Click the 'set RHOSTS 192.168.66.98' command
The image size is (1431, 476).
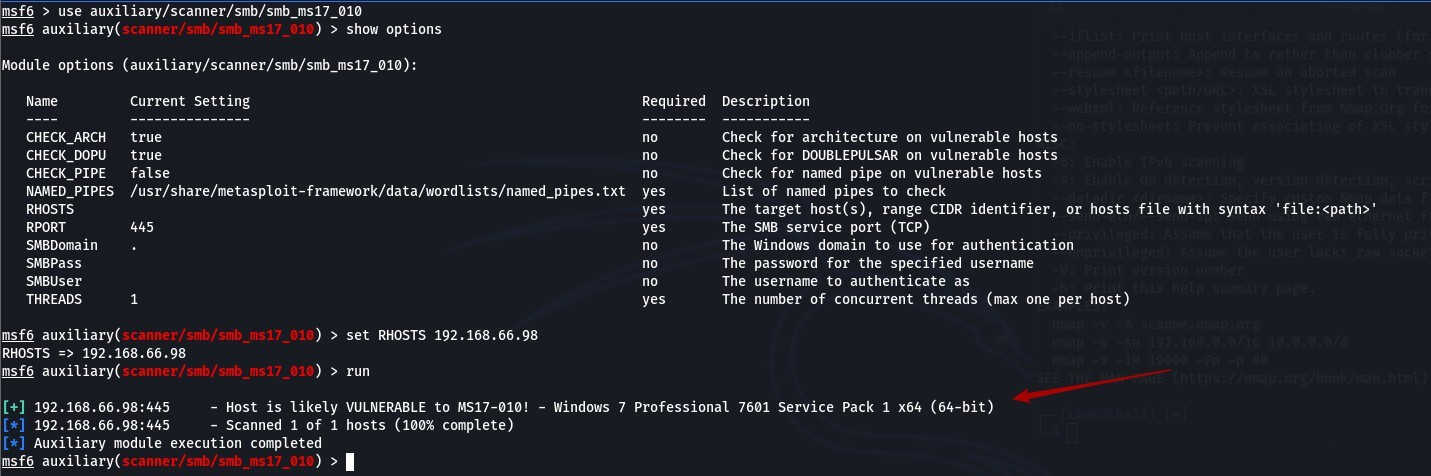[442, 335]
